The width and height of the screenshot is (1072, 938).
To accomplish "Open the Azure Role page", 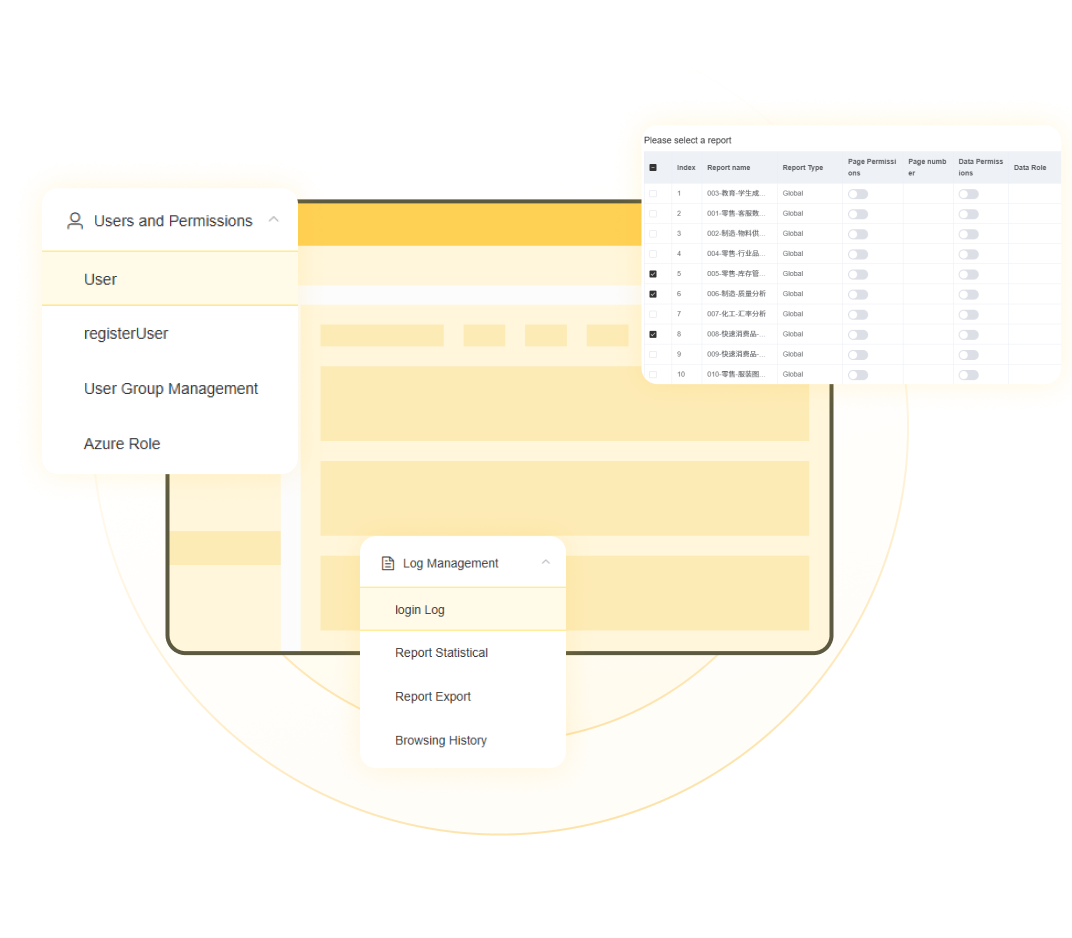I will tap(122, 444).
